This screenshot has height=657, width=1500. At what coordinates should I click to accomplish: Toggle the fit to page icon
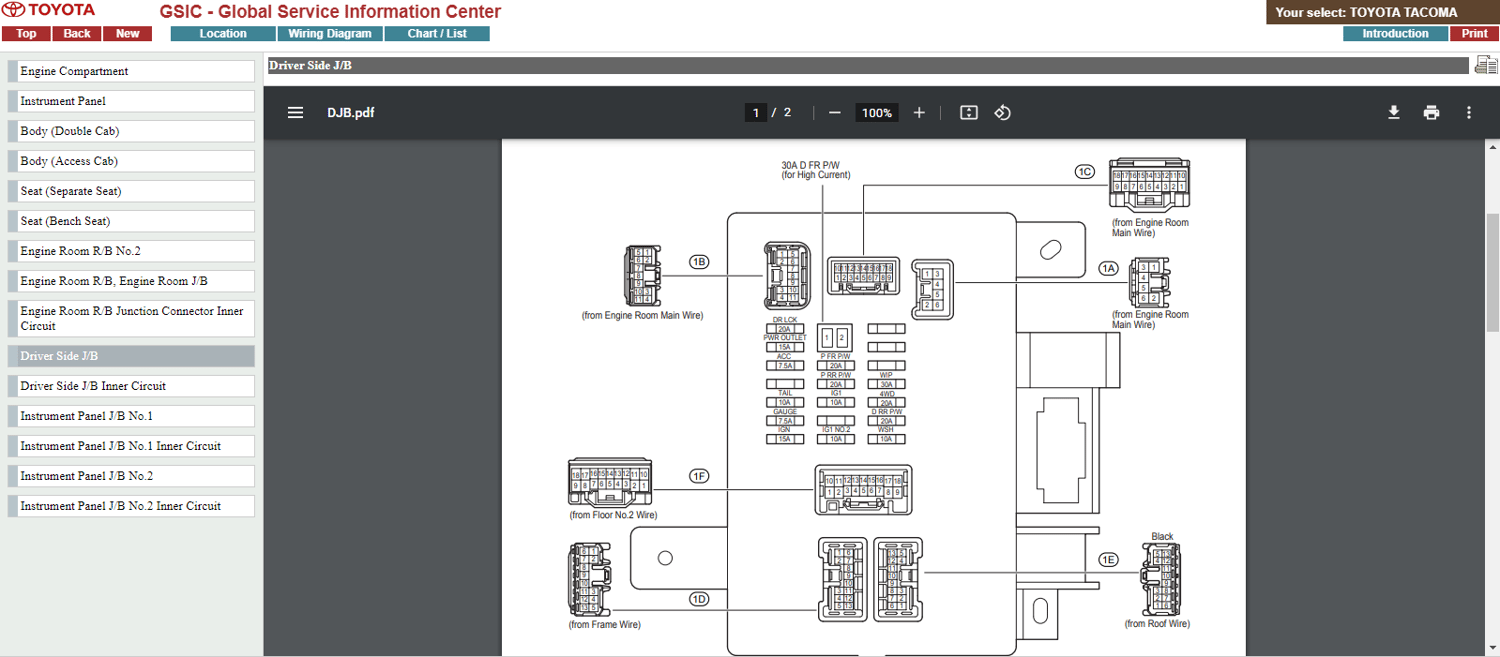click(x=968, y=113)
